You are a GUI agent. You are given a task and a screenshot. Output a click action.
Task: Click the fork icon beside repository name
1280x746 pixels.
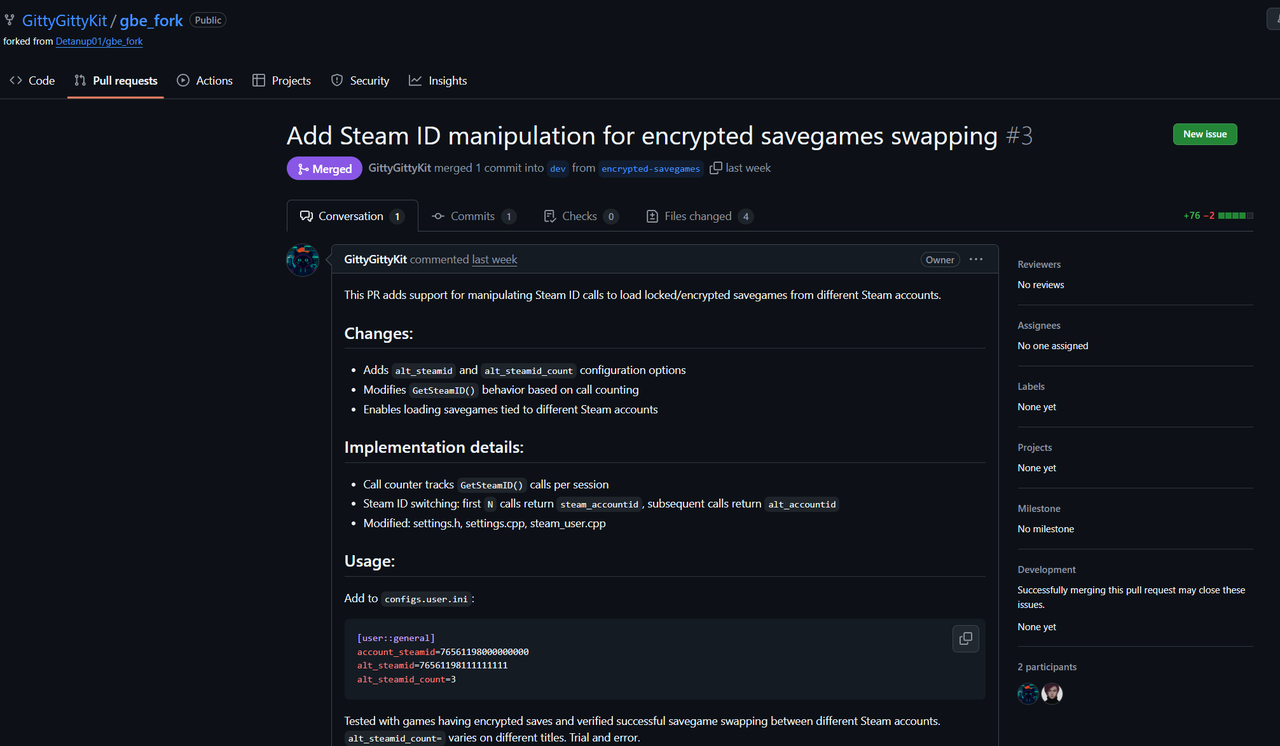click(x=10, y=20)
